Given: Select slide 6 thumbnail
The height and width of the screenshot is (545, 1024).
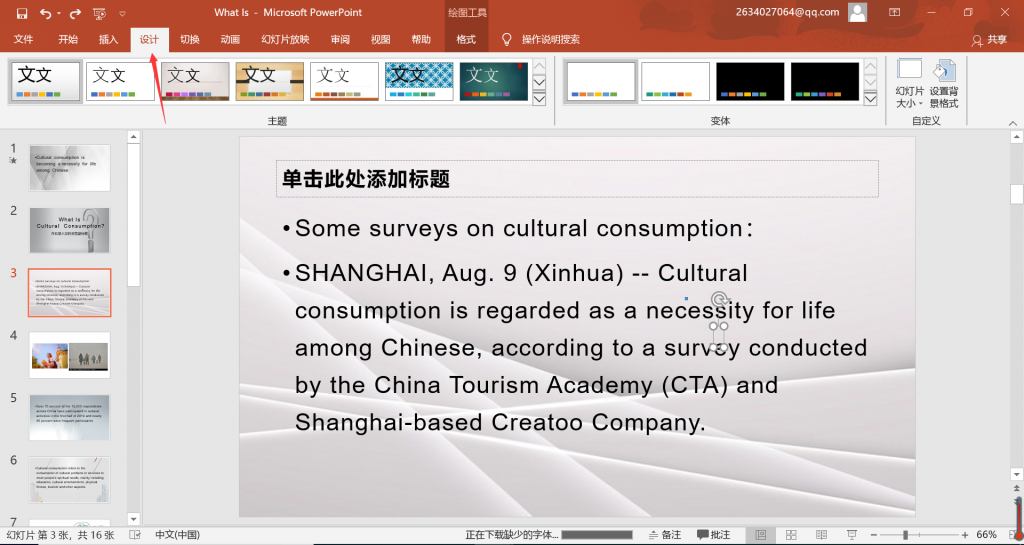Looking at the screenshot, I should [x=70, y=480].
